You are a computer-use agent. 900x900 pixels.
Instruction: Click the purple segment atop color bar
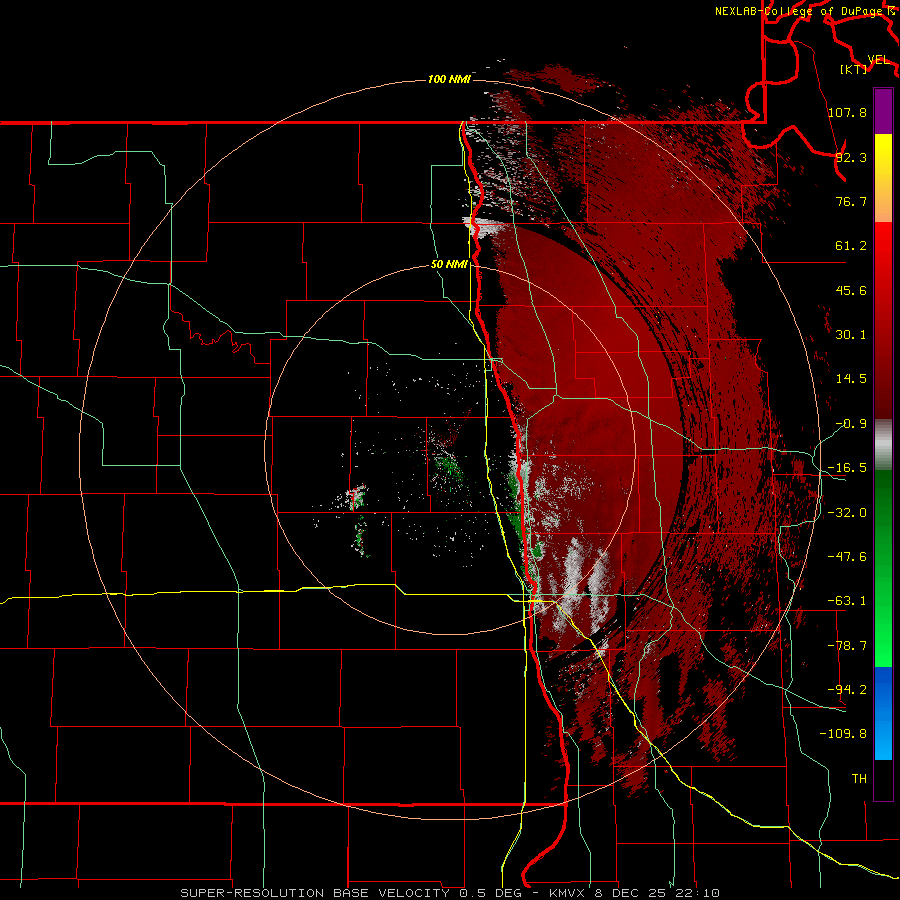pyautogui.click(x=883, y=111)
